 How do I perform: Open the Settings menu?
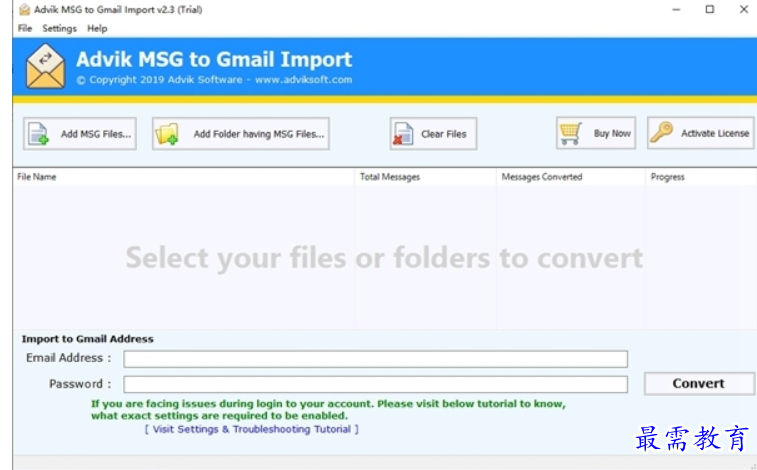point(59,28)
